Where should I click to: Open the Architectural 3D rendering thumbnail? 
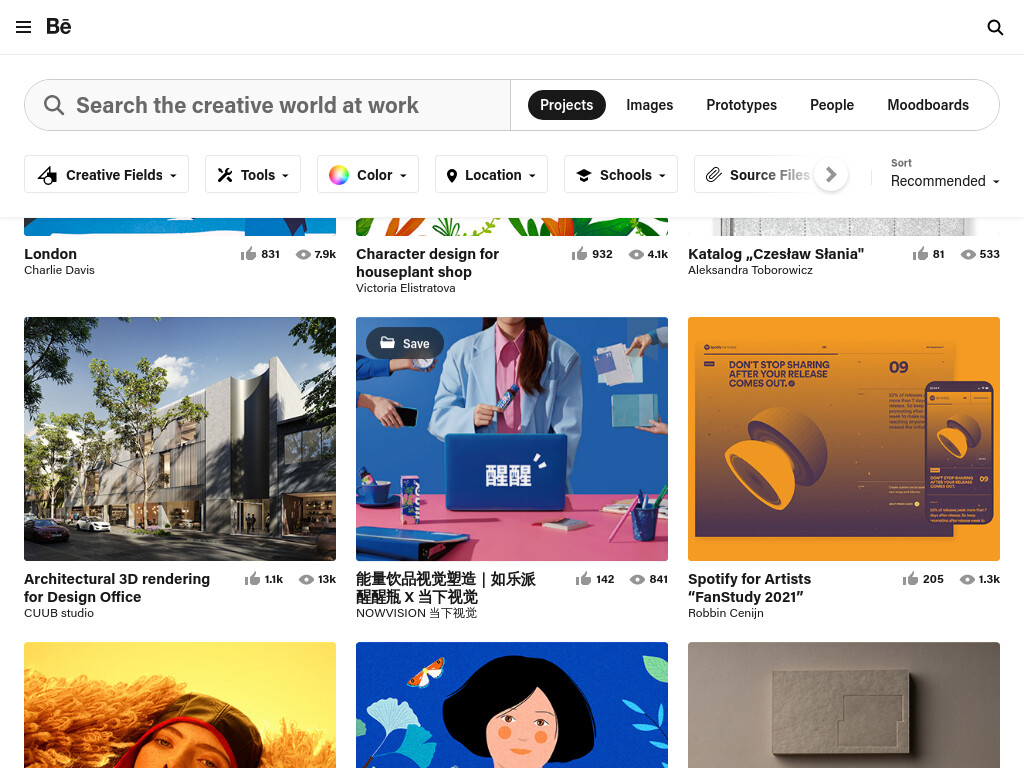[x=180, y=439]
